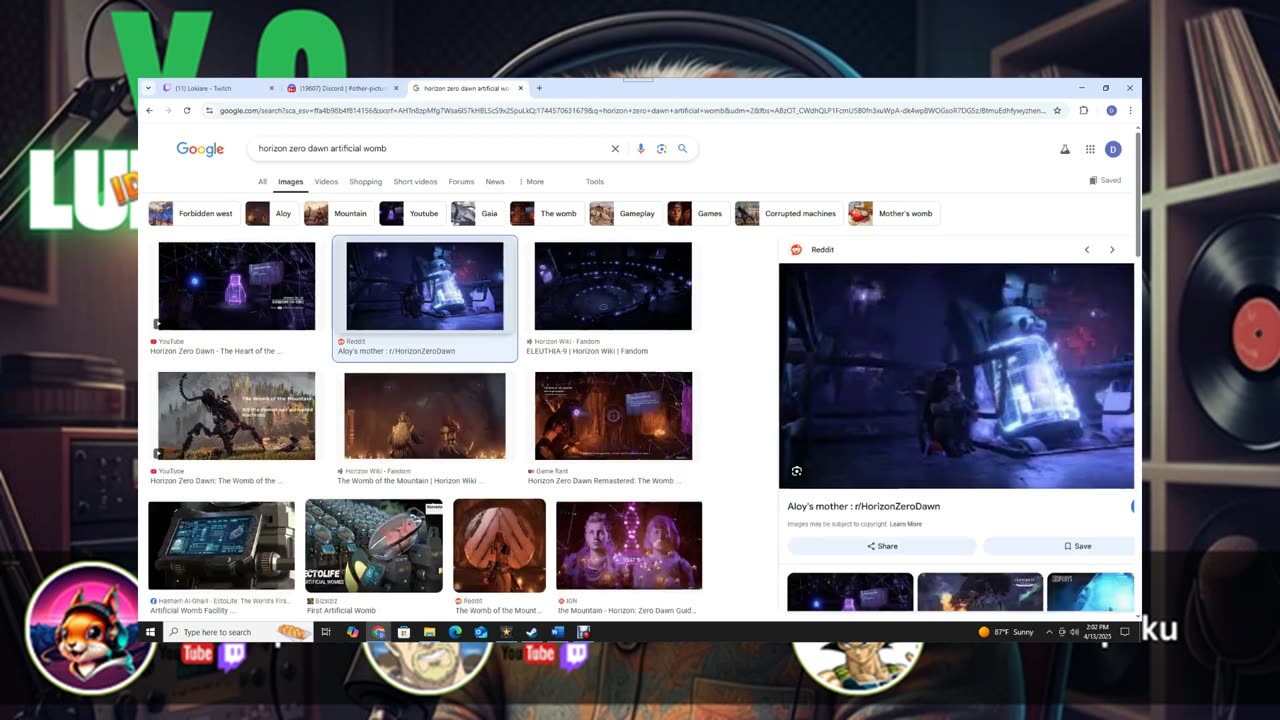Filter images by Aloy chip
Image resolution: width=1280 pixels, height=720 pixels.
272,214
